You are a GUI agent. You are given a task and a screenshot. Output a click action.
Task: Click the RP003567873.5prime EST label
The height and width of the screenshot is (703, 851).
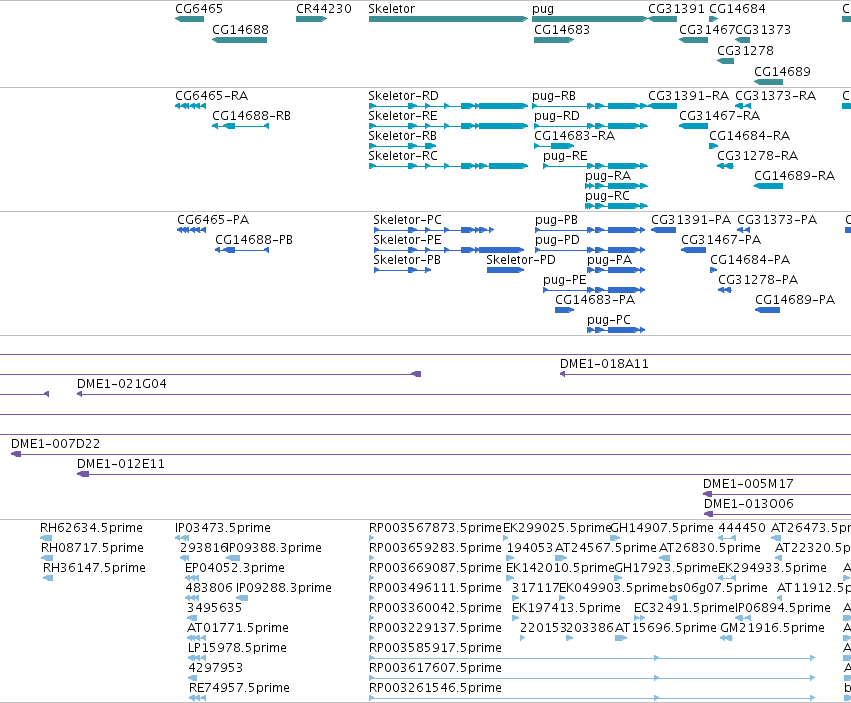tap(435, 528)
